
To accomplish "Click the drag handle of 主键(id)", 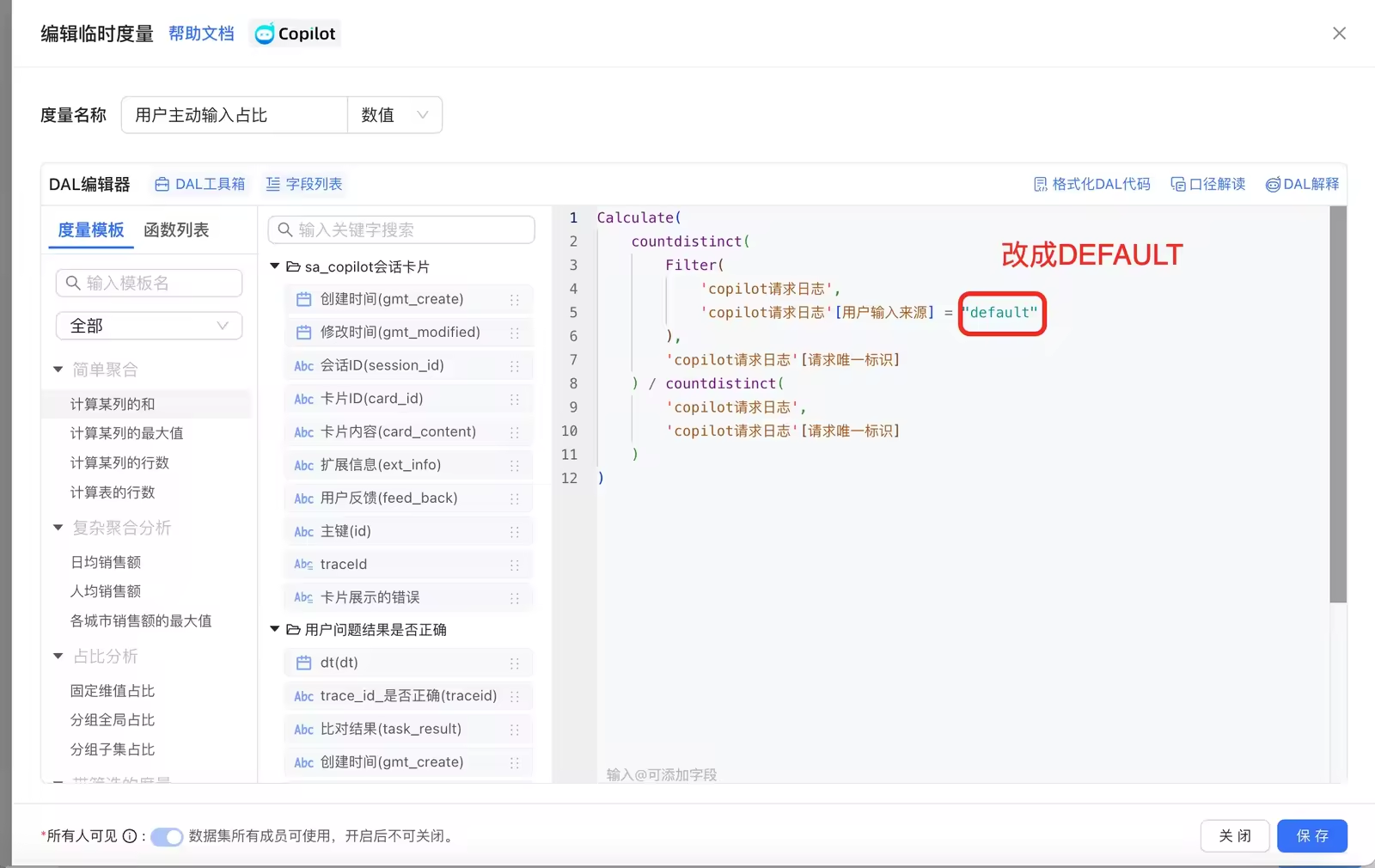I will pyautogui.click(x=515, y=532).
